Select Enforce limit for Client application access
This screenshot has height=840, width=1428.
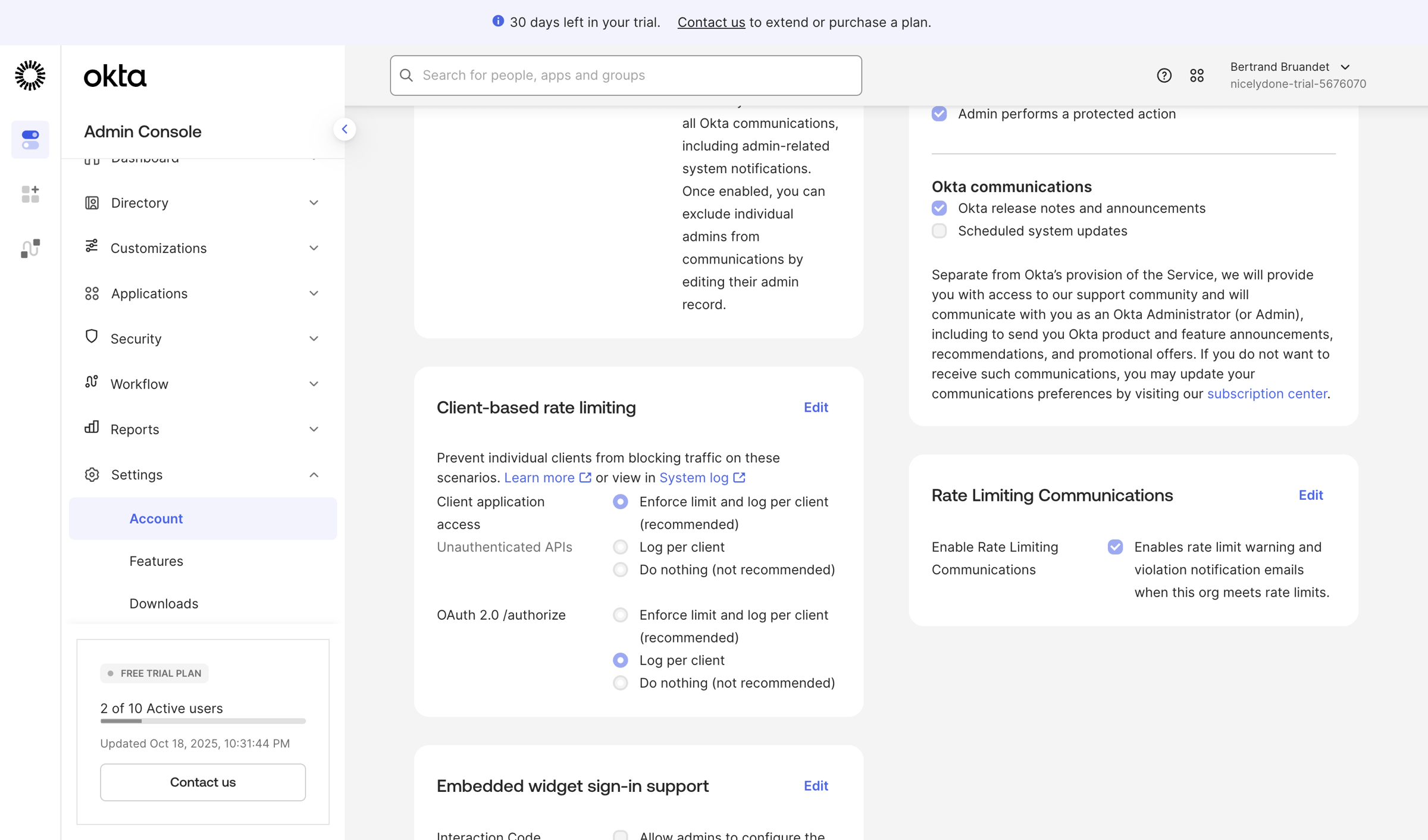pyautogui.click(x=620, y=502)
